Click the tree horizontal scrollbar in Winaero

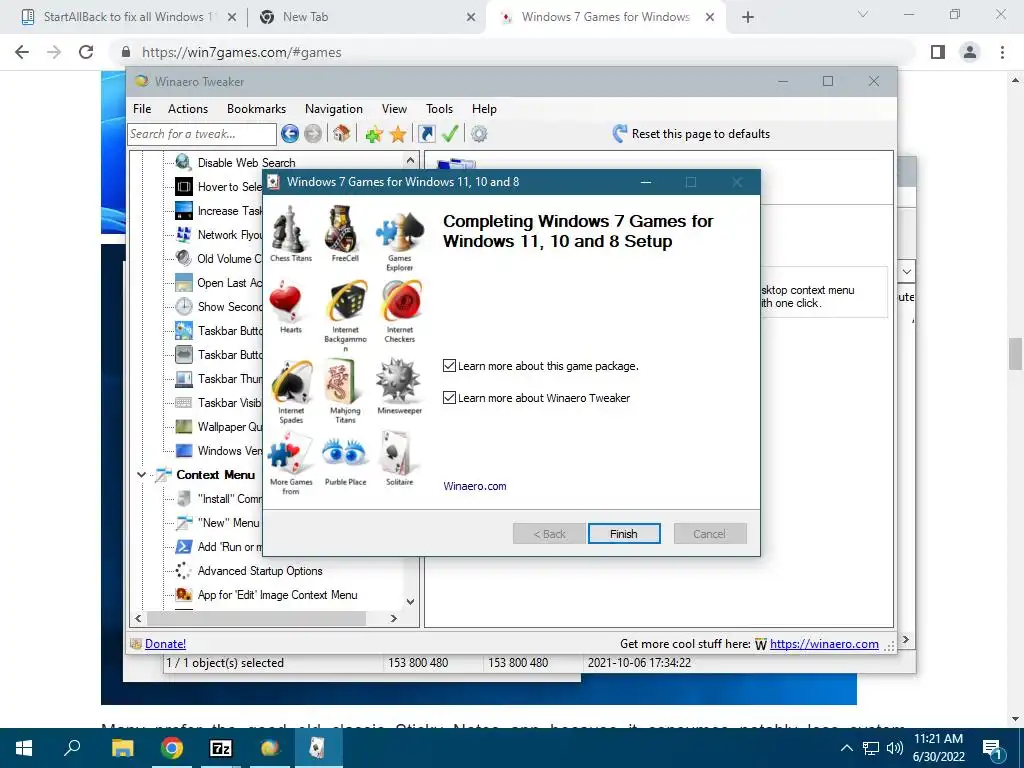coord(256,618)
